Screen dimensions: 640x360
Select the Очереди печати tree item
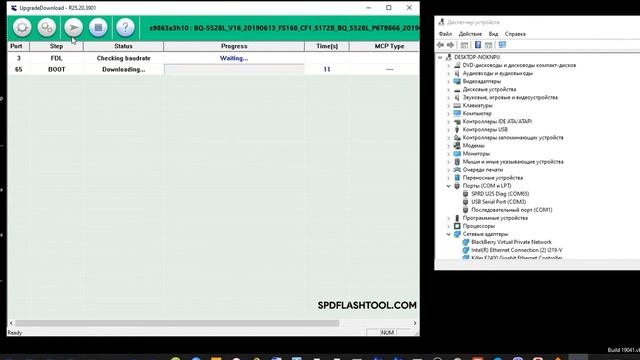click(x=482, y=170)
